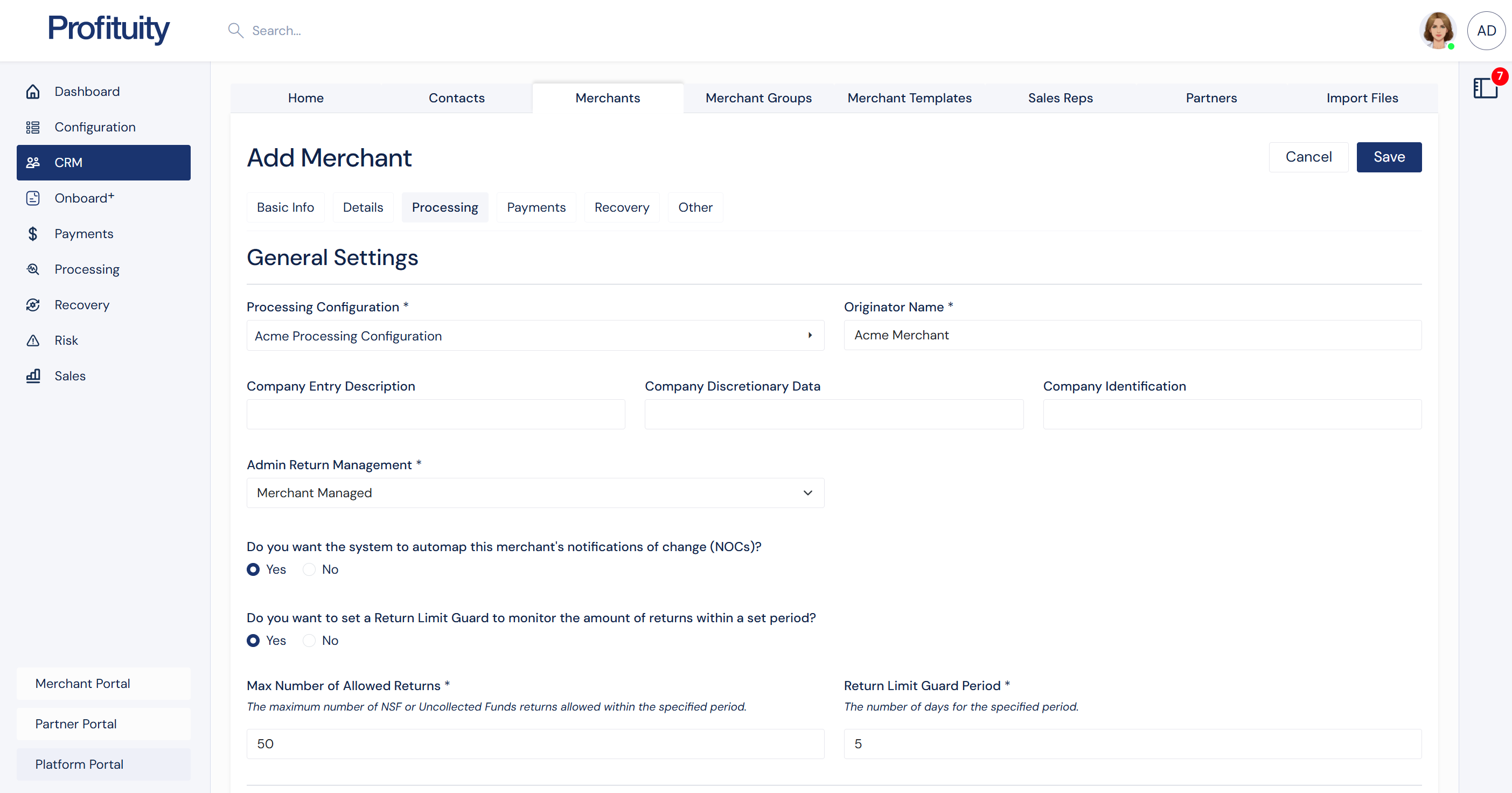Viewport: 1512px width, 793px height.
Task: Click the Cancel button
Action: point(1308,157)
